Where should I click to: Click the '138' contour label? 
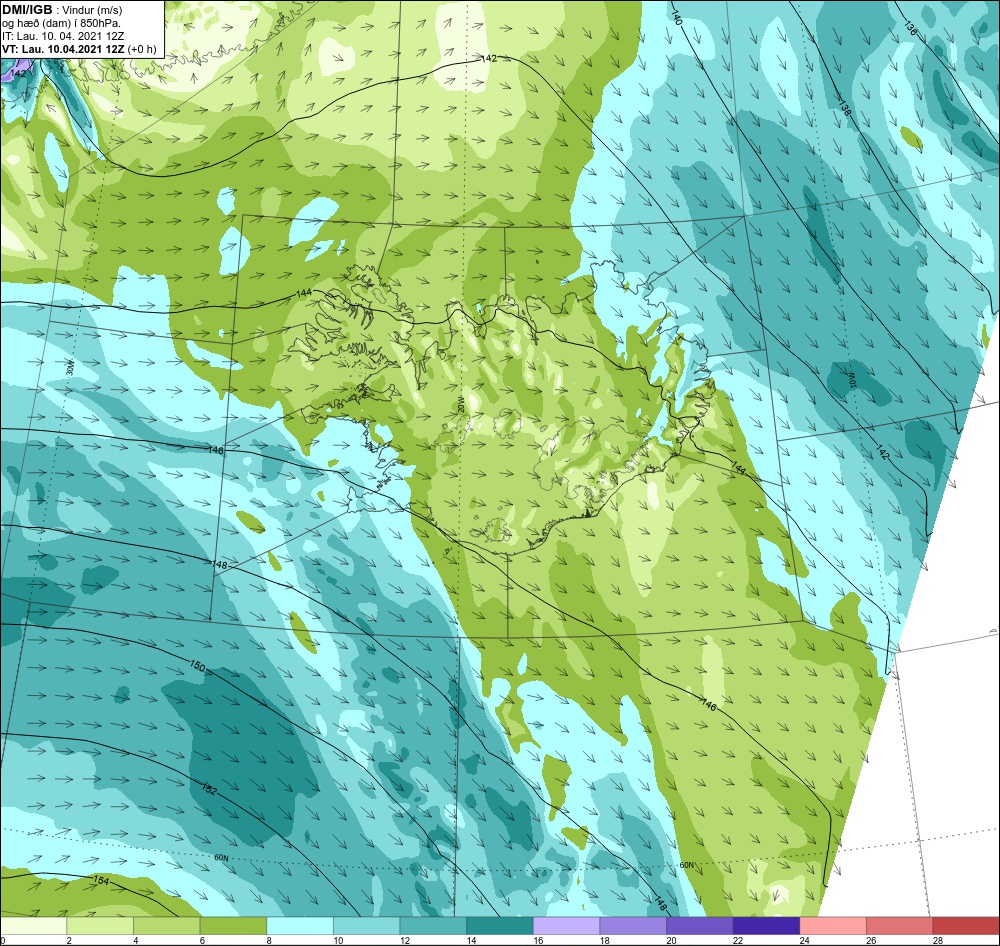pos(844,107)
